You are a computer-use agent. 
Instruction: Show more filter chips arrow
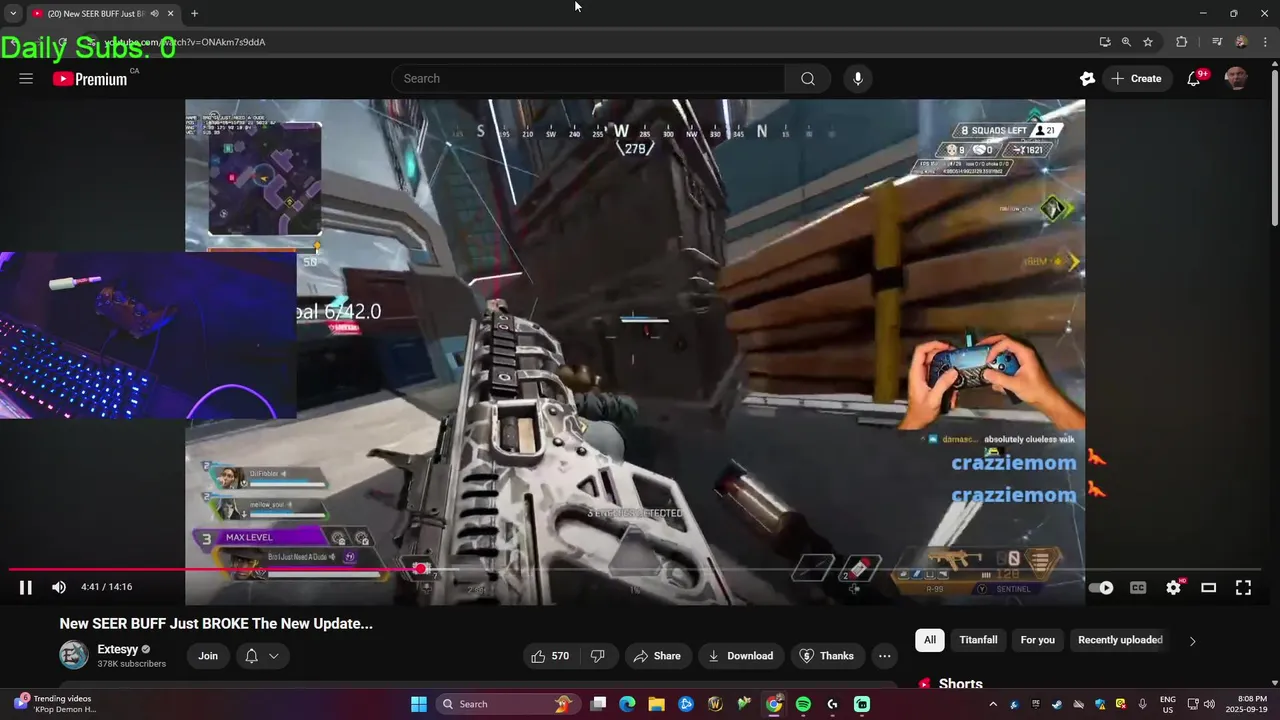click(x=1192, y=641)
